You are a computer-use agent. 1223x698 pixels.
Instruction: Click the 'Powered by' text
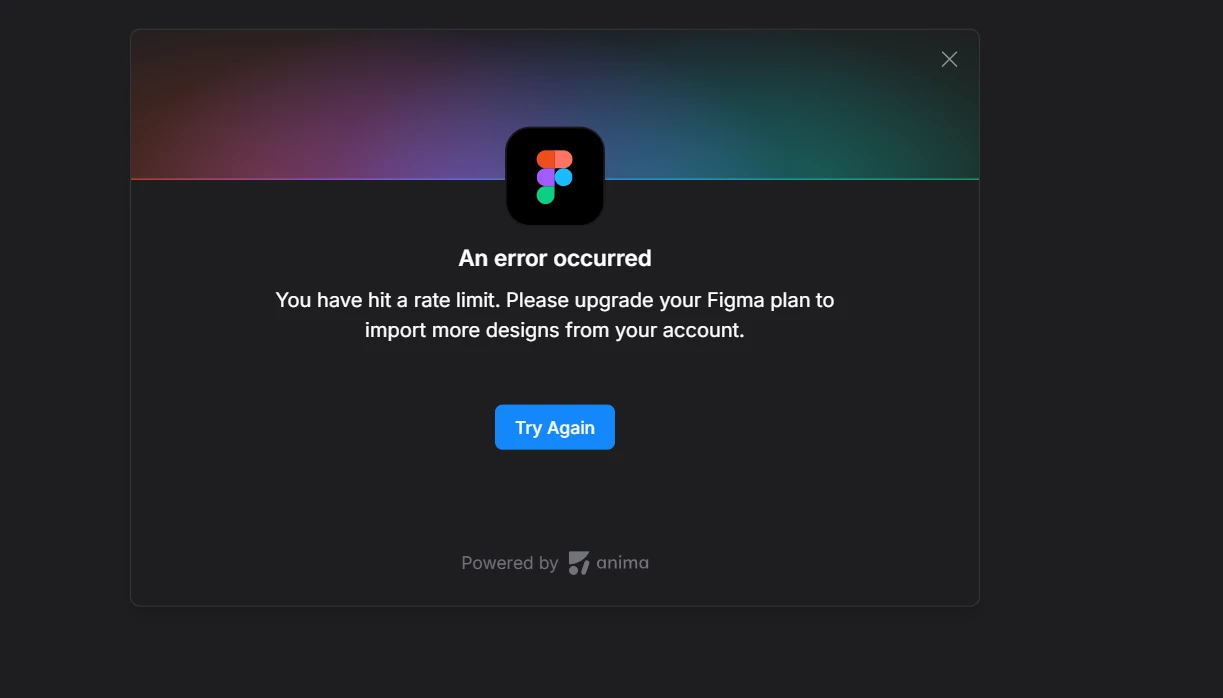pos(510,563)
